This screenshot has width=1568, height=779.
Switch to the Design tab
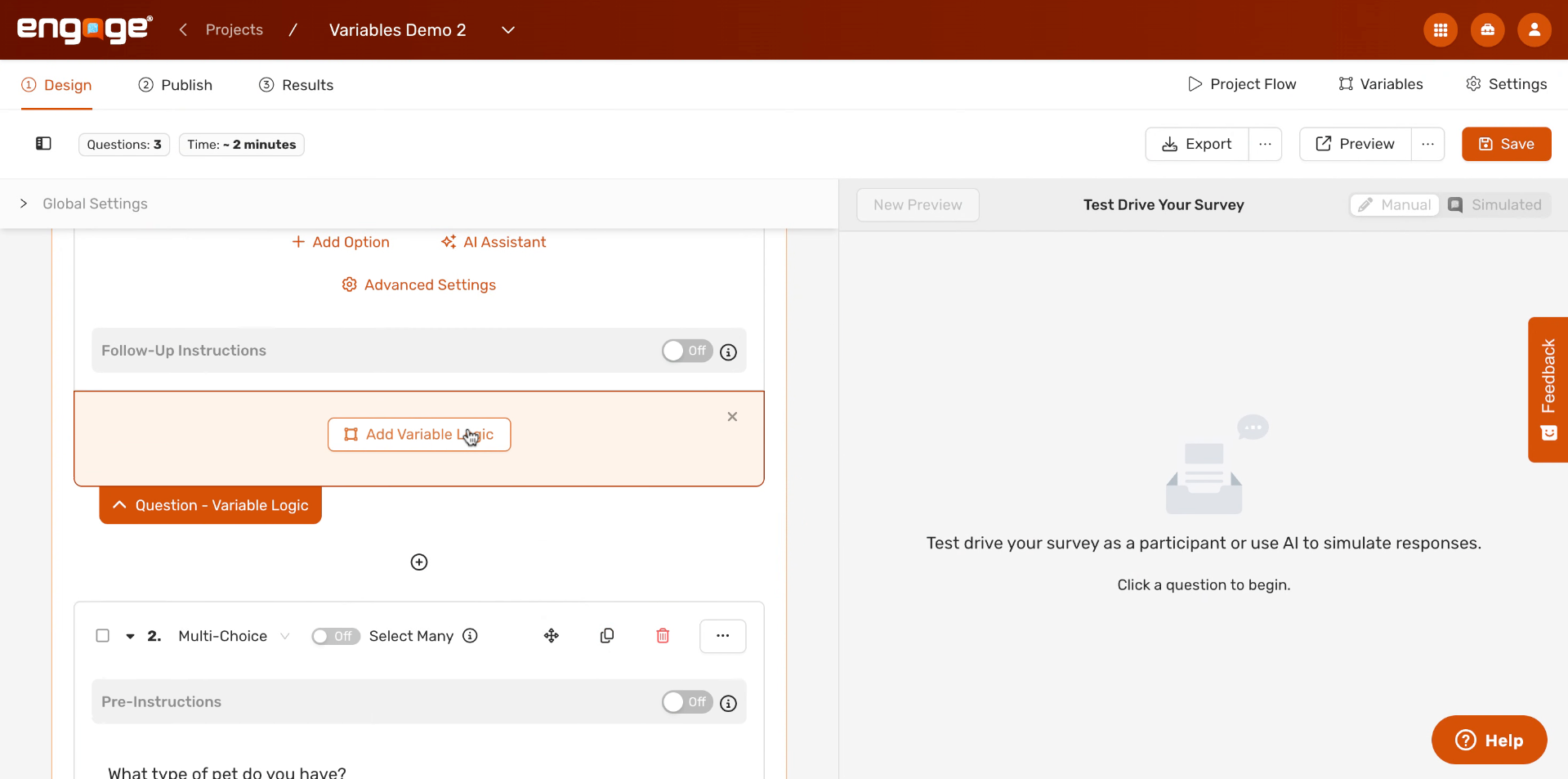(x=56, y=85)
